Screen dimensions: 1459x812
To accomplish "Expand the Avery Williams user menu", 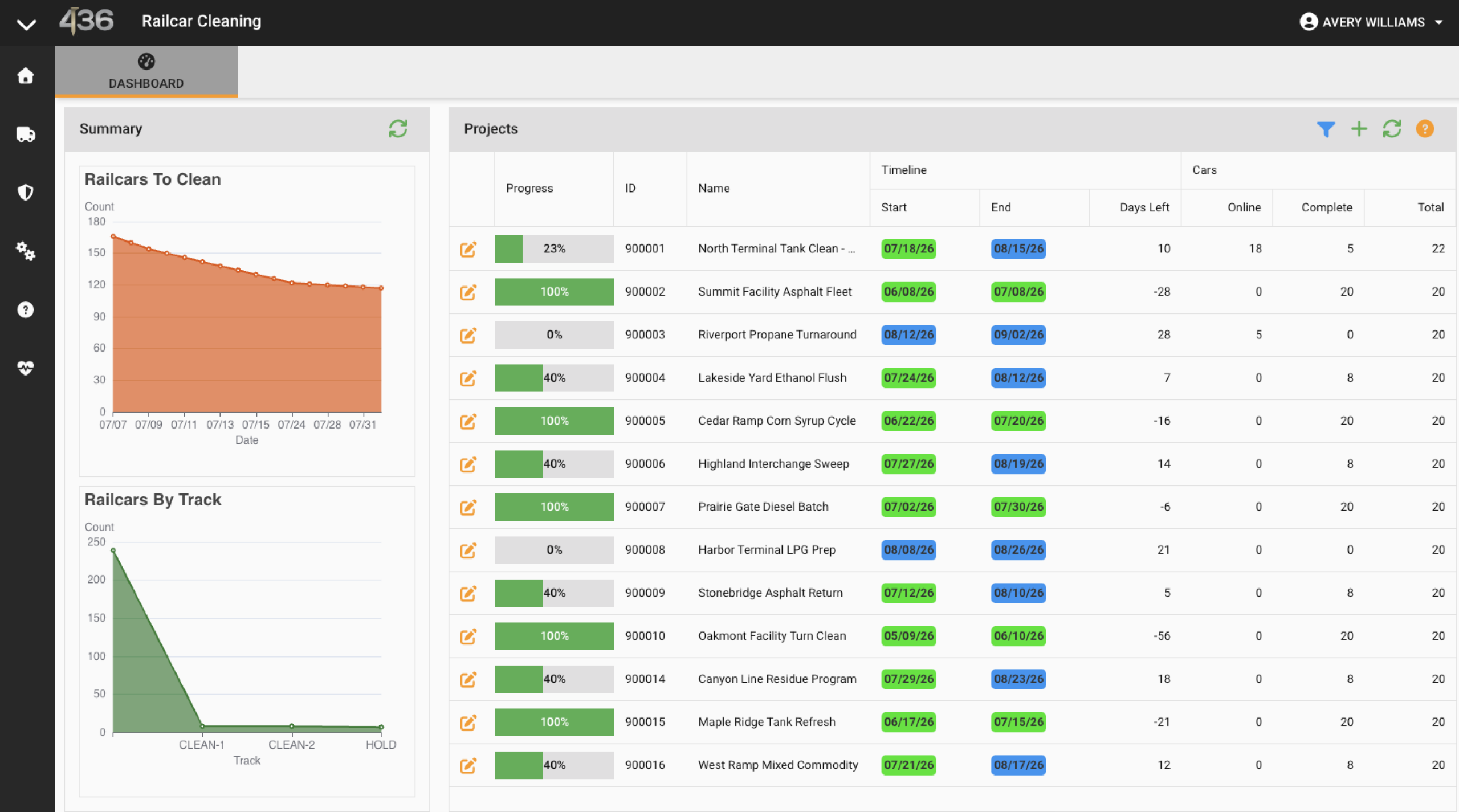I will [x=1372, y=22].
